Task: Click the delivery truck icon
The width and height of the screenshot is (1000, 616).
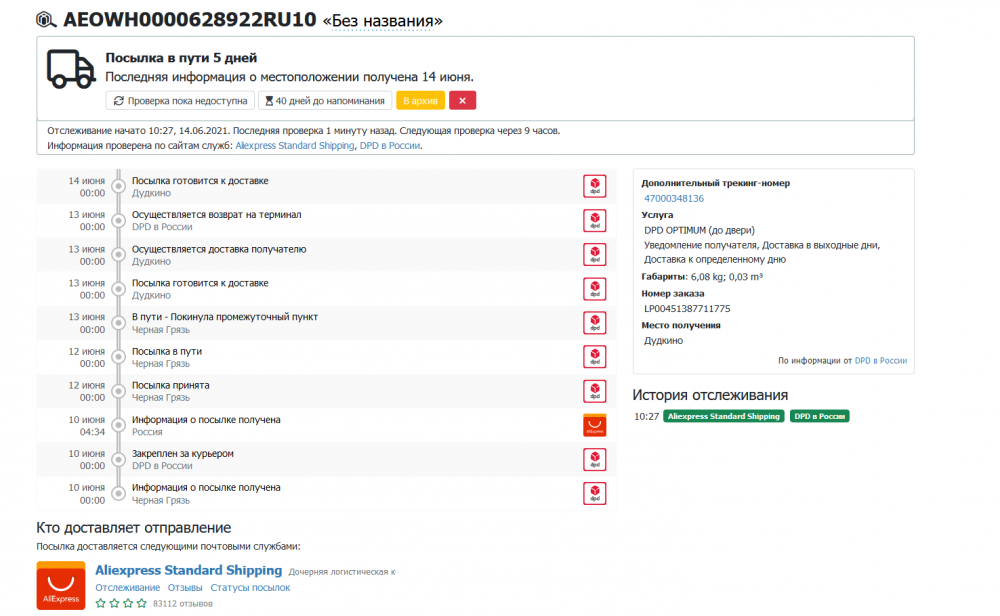Action: pos(70,69)
